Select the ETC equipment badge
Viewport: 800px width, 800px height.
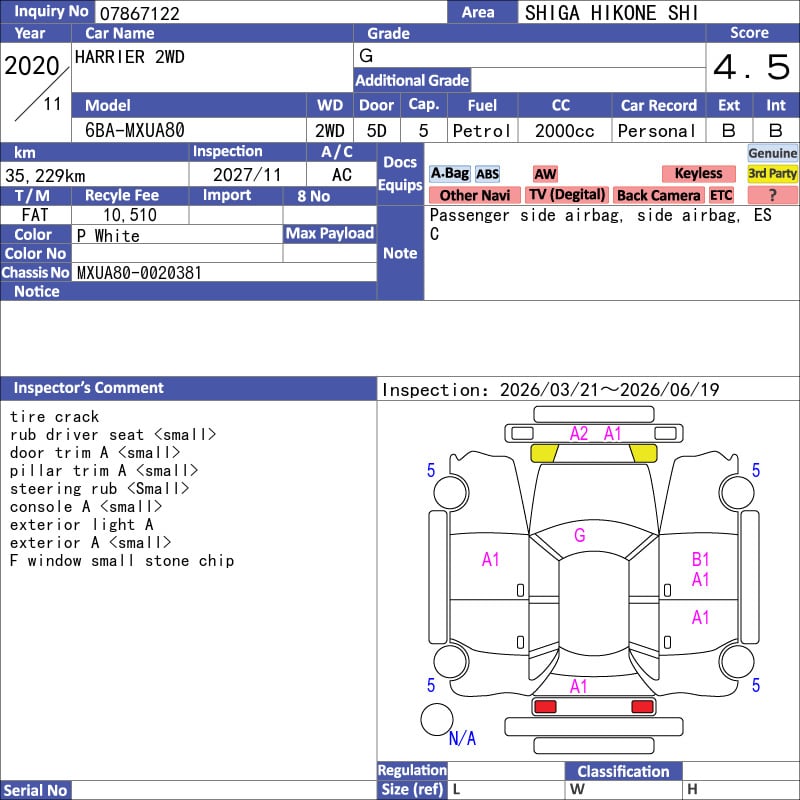click(x=721, y=195)
